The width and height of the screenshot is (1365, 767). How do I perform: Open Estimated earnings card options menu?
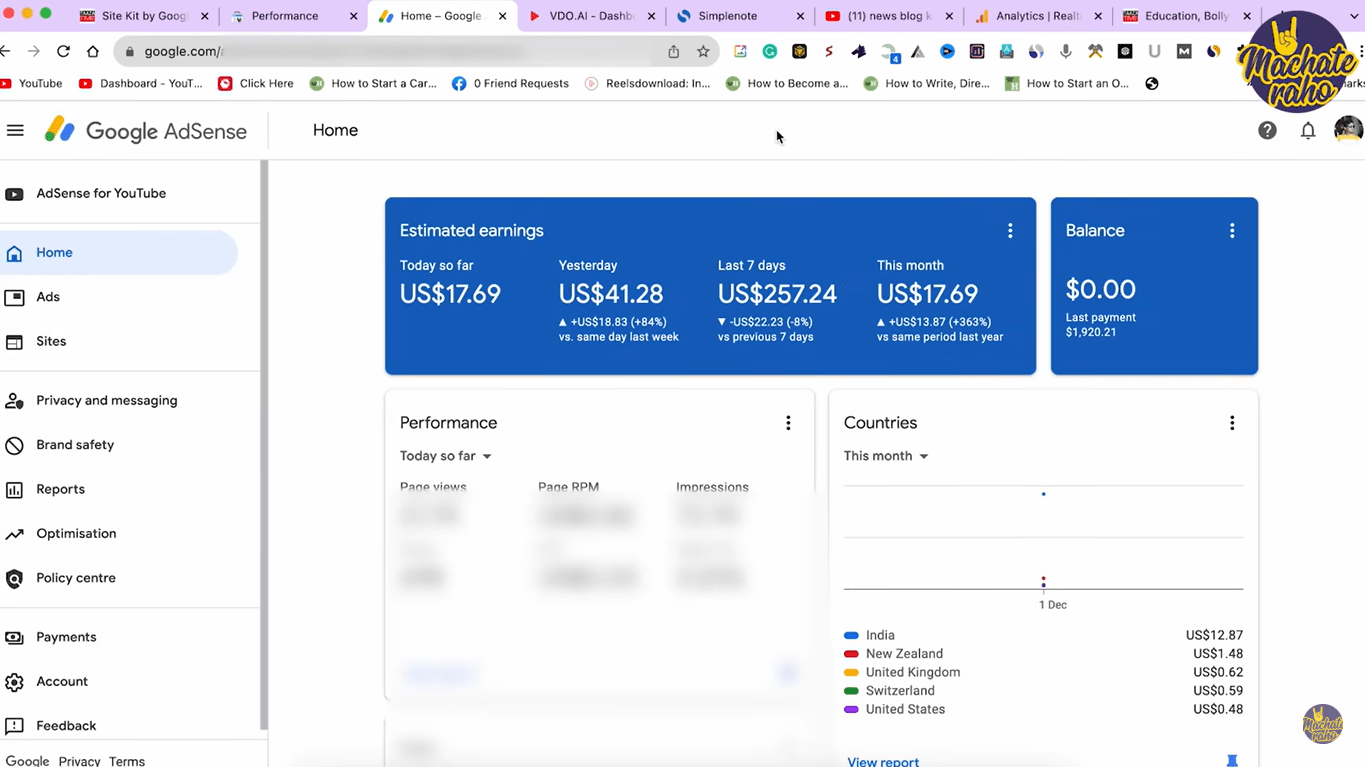coord(1010,231)
